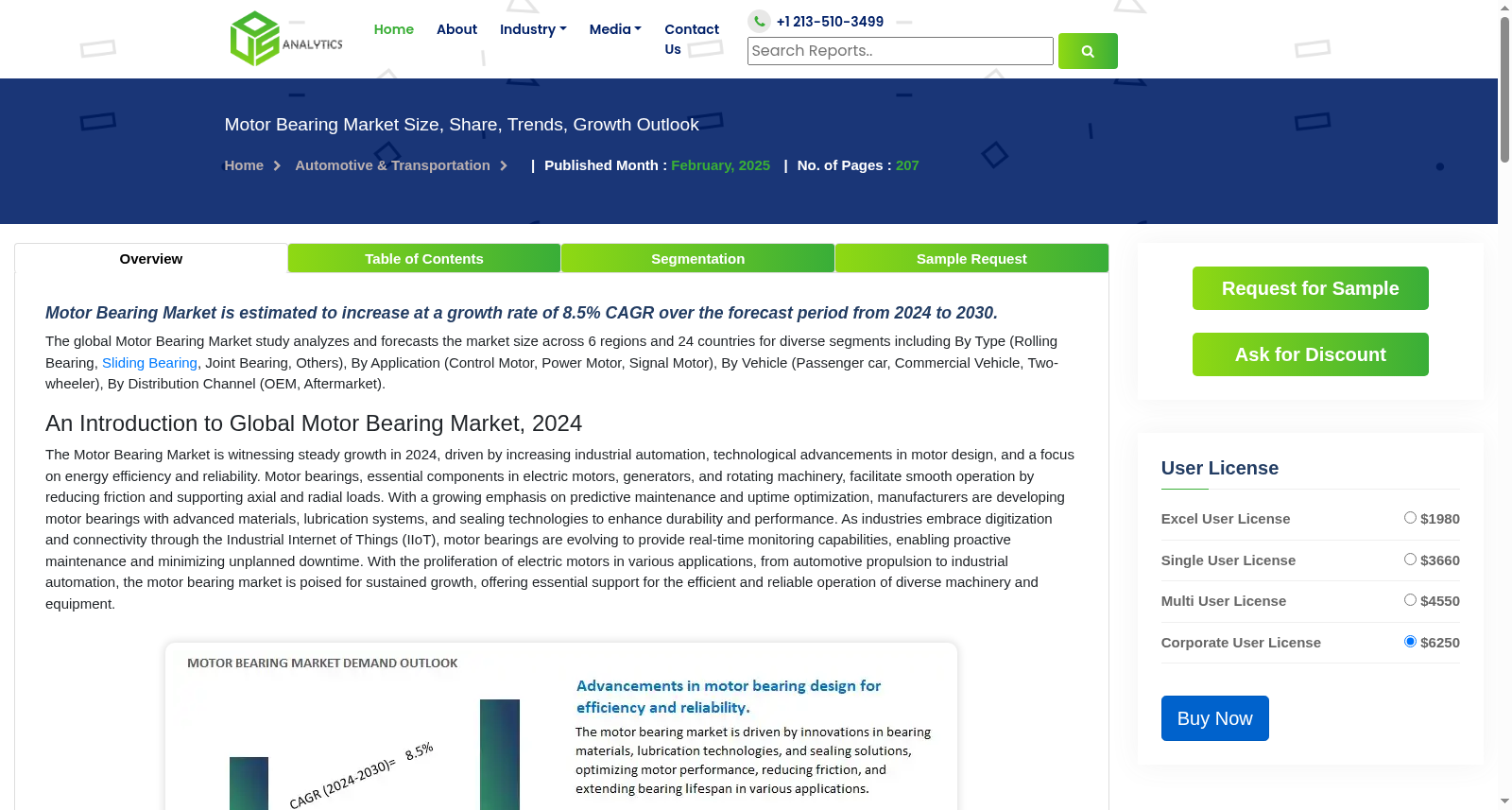1512x810 pixels.
Task: Click the green search magnifier button
Action: pos(1088,51)
